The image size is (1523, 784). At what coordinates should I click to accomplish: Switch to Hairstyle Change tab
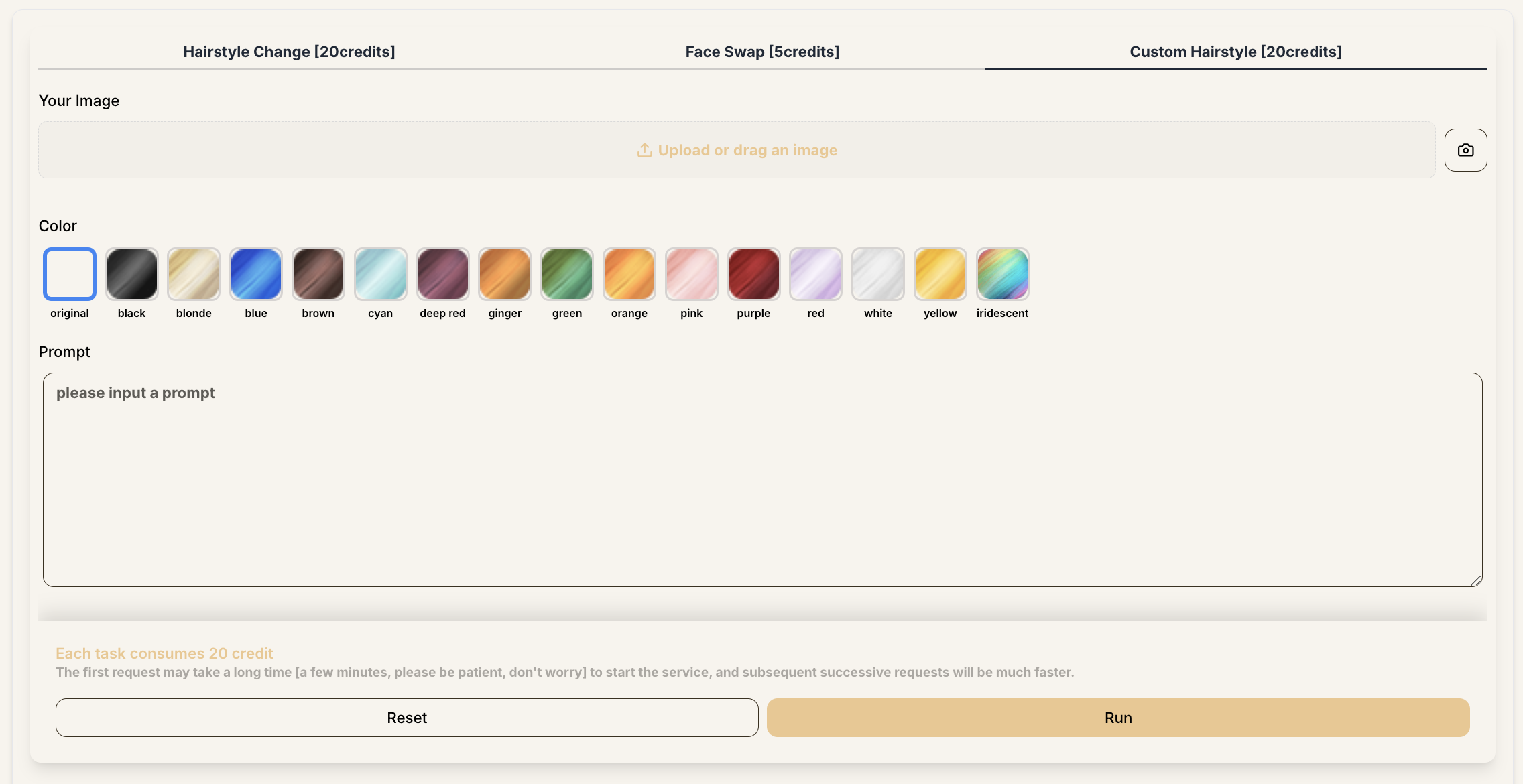[x=289, y=52]
